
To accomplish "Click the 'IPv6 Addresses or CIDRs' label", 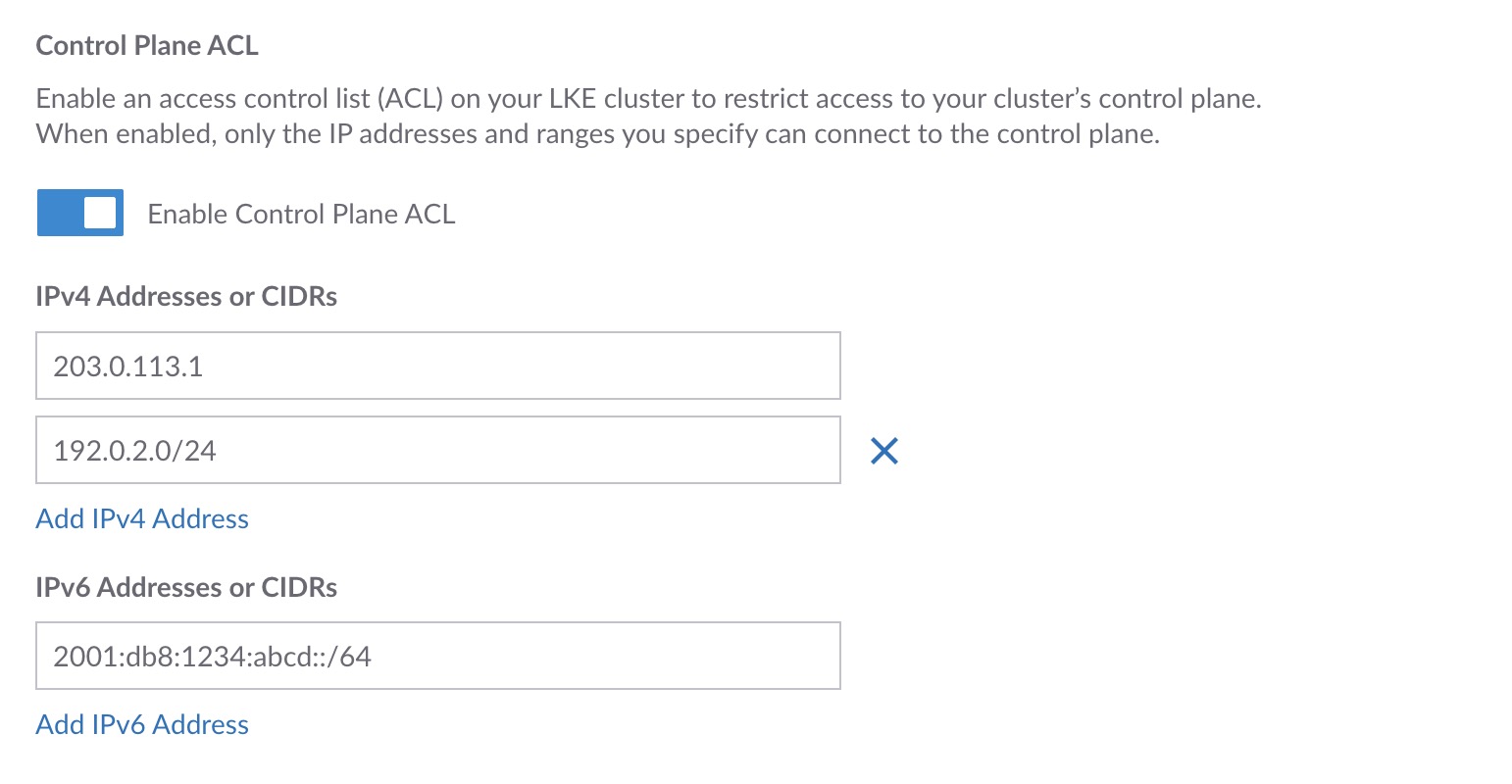I will tap(186, 587).
